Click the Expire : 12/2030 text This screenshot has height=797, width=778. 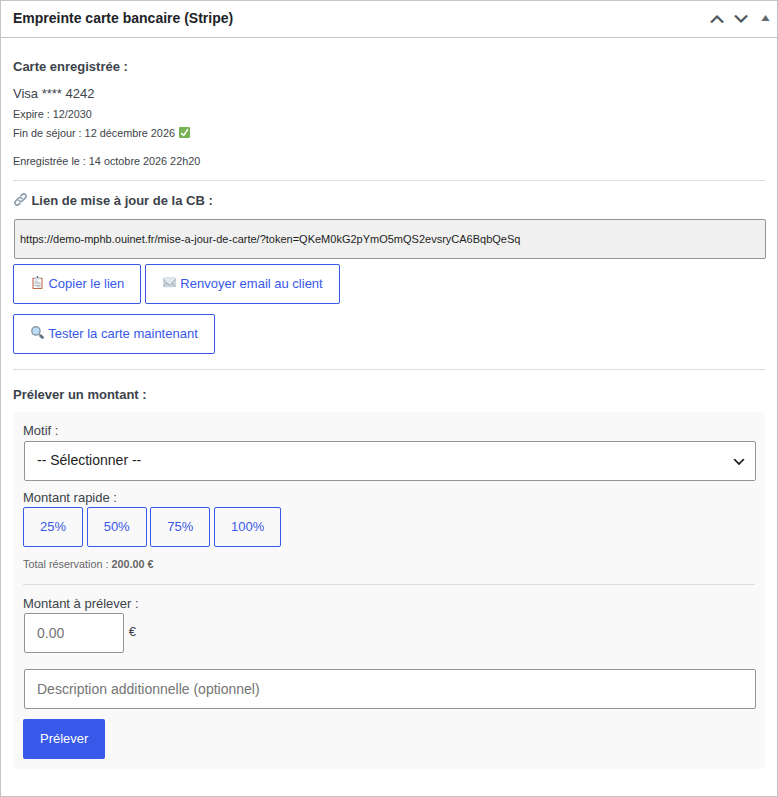point(52,114)
